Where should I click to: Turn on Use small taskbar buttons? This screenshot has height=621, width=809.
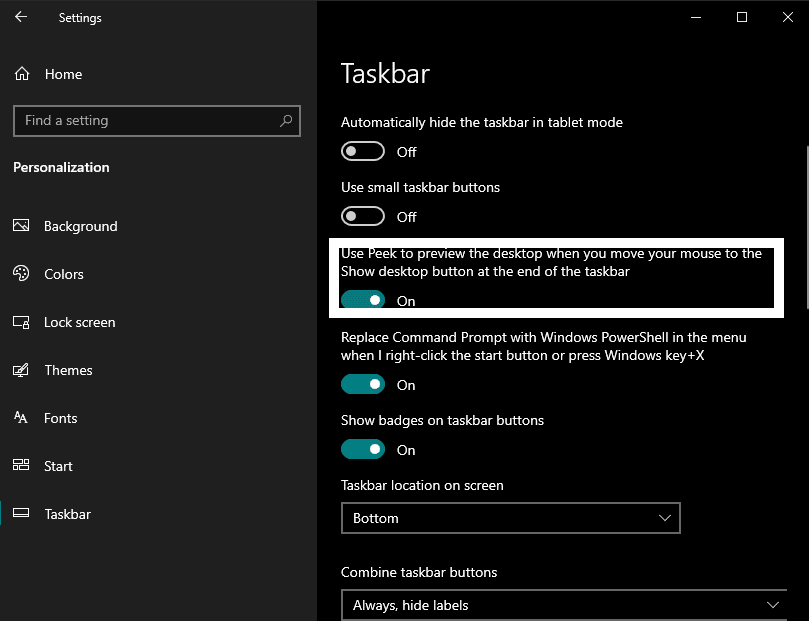tap(363, 216)
